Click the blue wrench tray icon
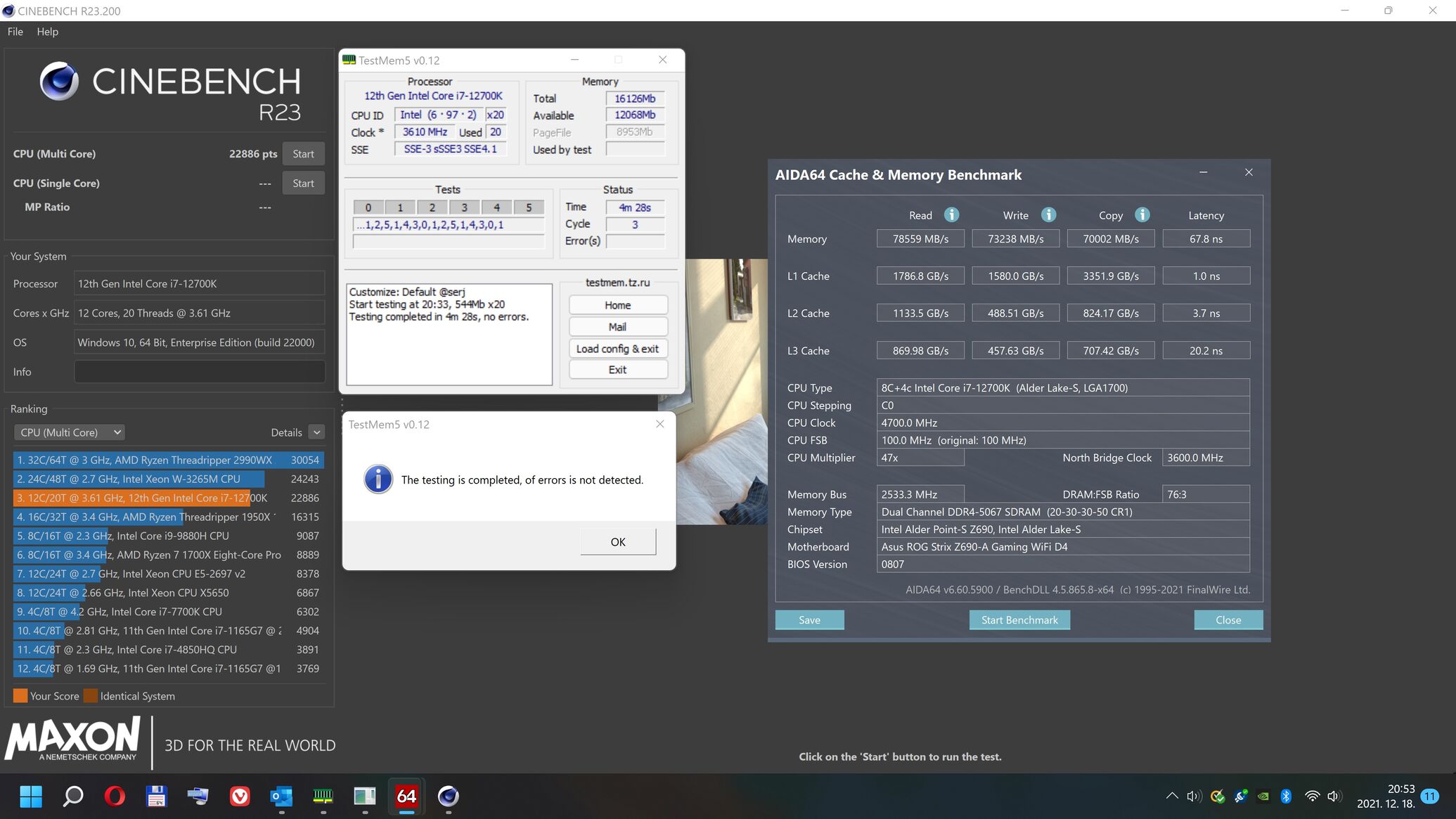The width and height of the screenshot is (1456, 819). click(1241, 797)
